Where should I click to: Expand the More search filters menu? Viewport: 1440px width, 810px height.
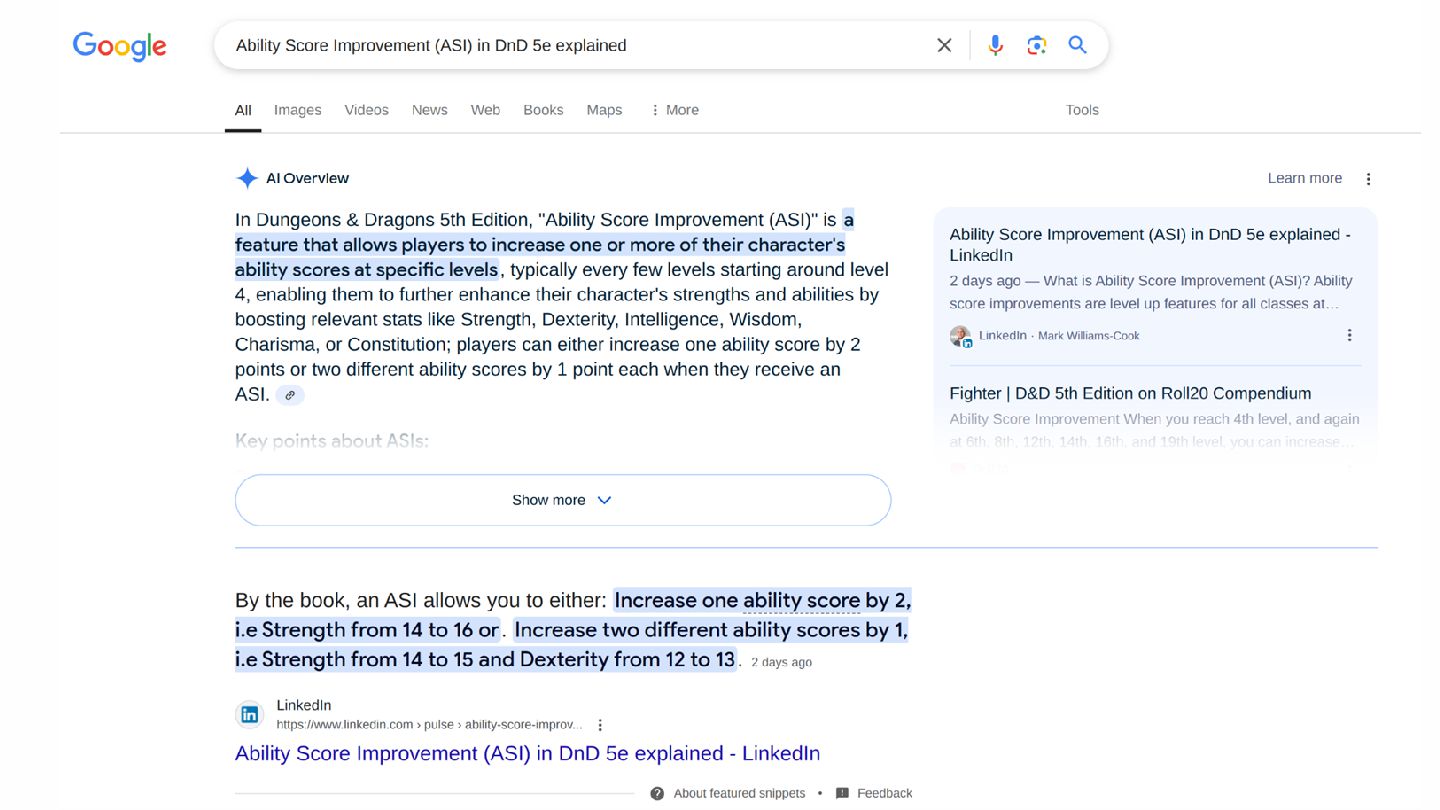tap(675, 110)
